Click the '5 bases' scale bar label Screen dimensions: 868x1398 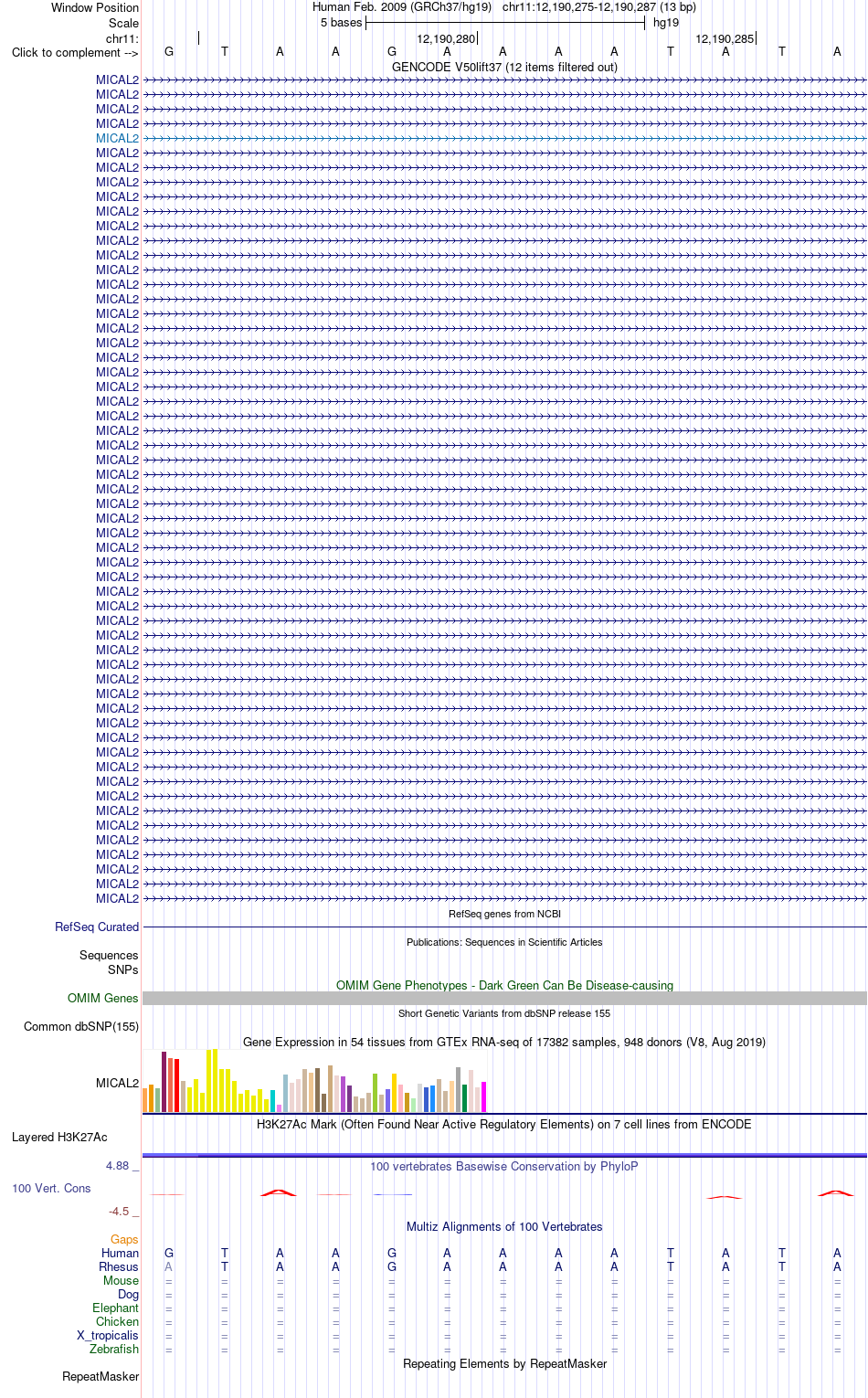tap(341, 23)
